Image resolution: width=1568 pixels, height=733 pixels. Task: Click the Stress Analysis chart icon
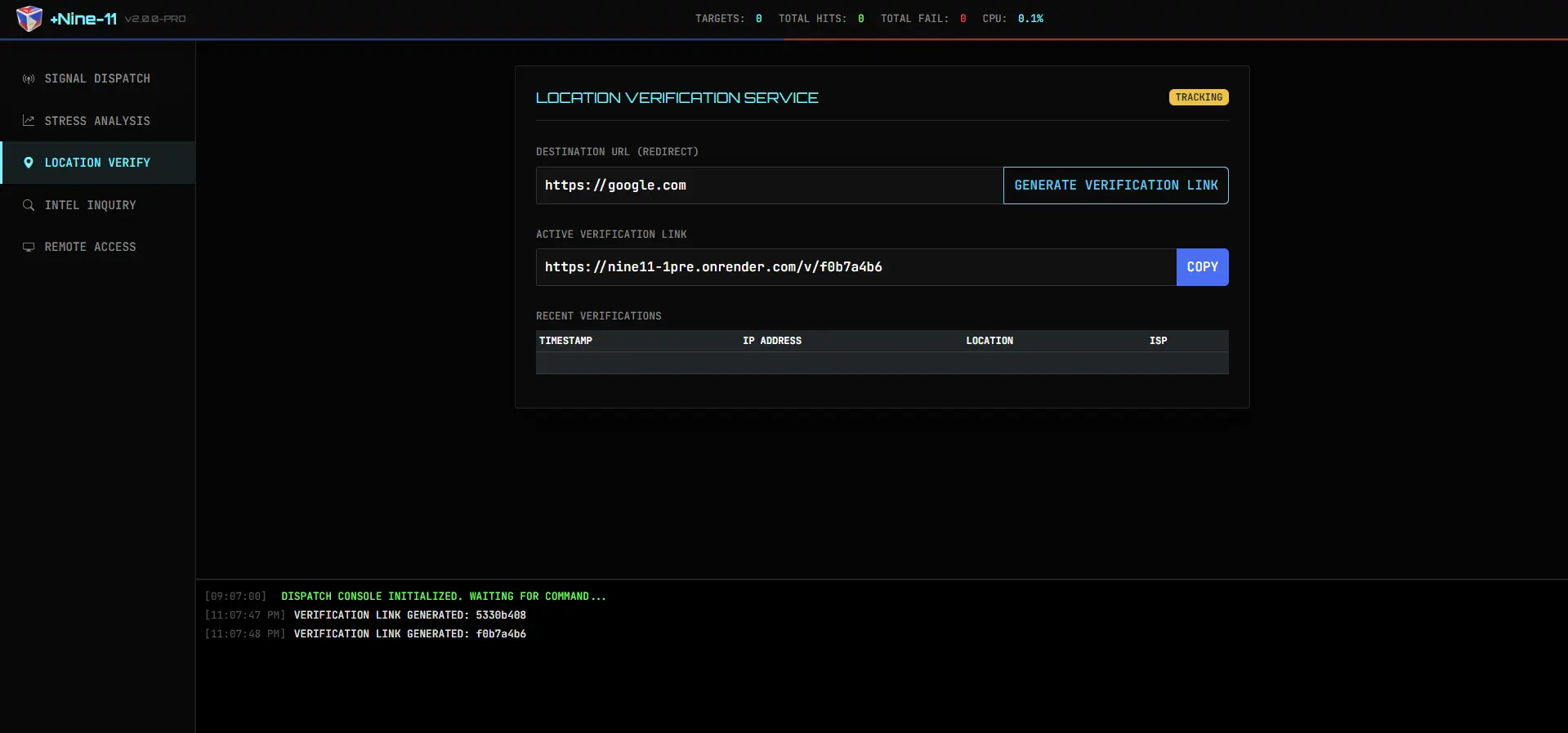(29, 121)
